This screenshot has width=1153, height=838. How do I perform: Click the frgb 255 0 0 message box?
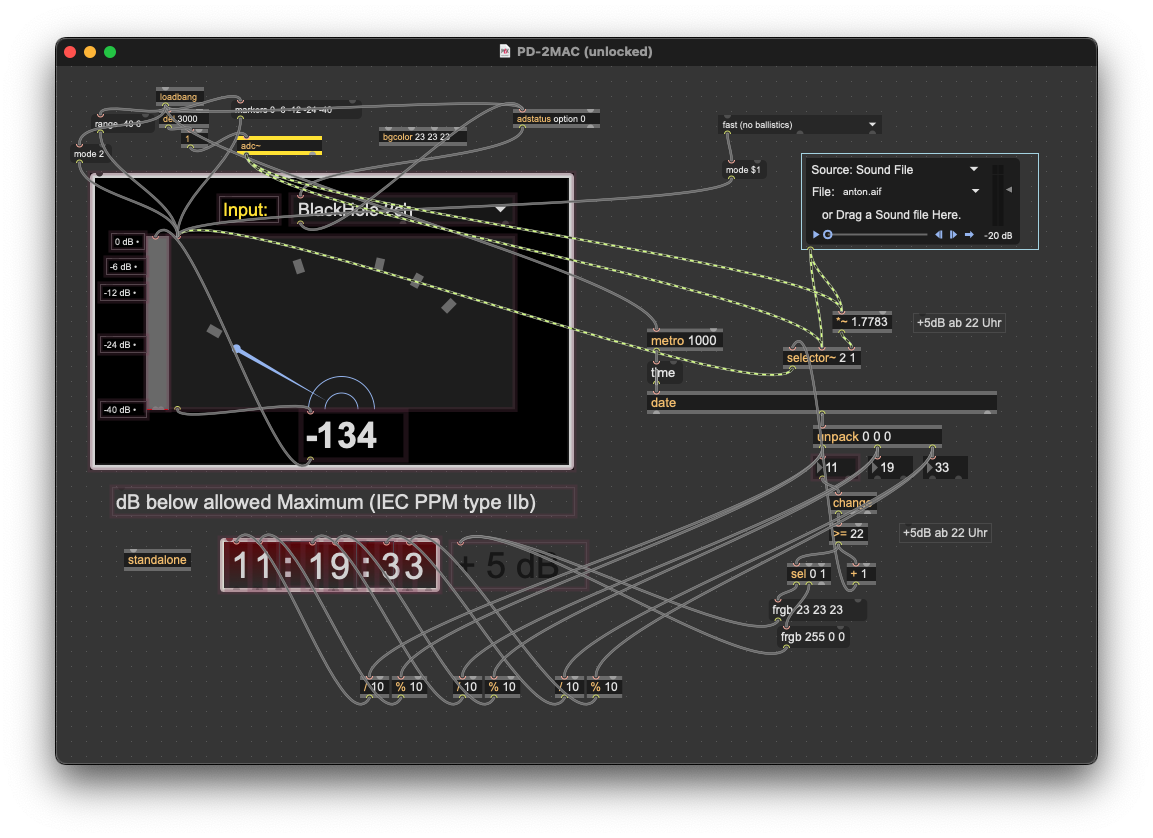point(812,636)
